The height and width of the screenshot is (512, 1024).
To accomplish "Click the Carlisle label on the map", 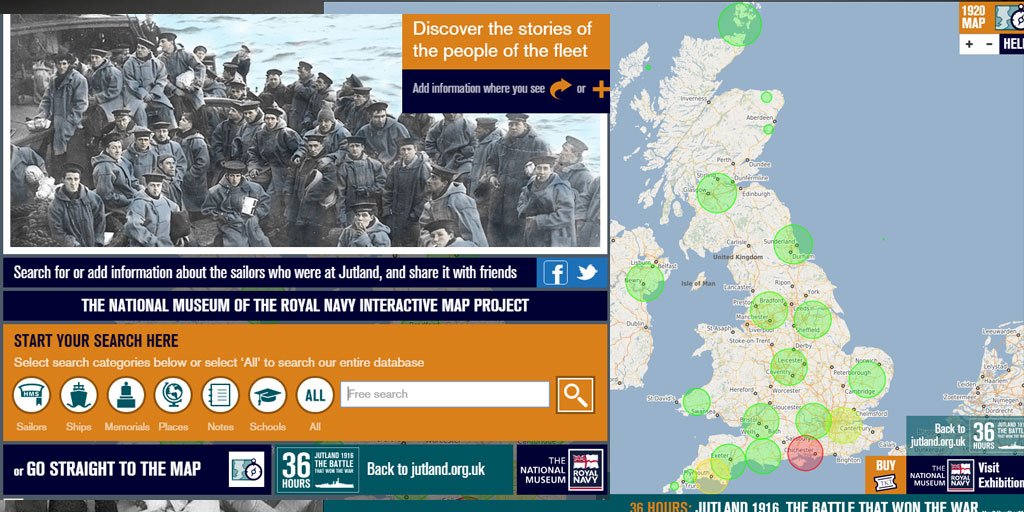I will click(x=737, y=242).
